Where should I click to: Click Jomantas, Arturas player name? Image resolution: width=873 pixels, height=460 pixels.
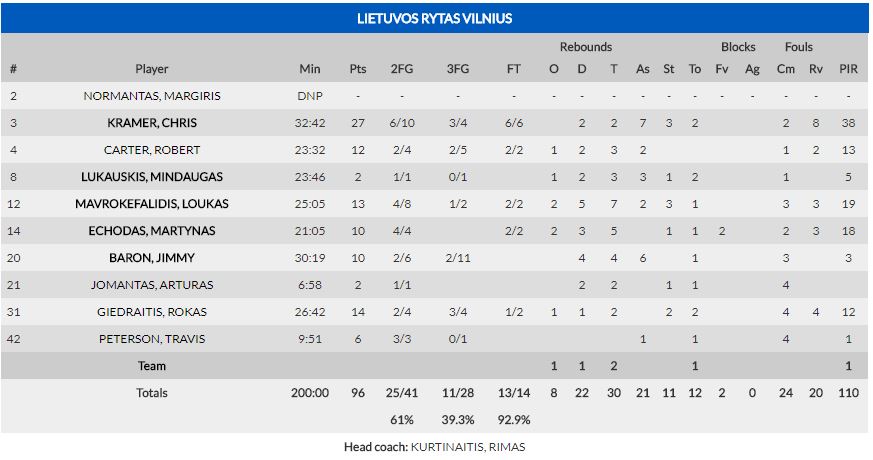152,285
